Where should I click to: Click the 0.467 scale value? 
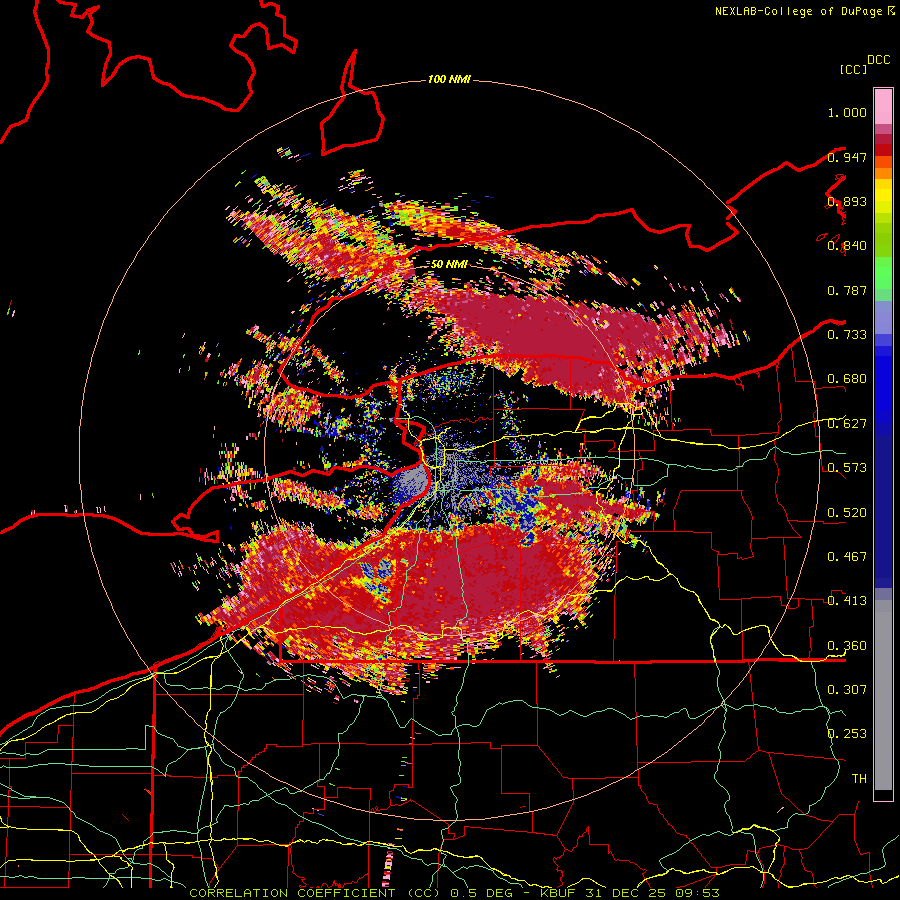click(847, 557)
